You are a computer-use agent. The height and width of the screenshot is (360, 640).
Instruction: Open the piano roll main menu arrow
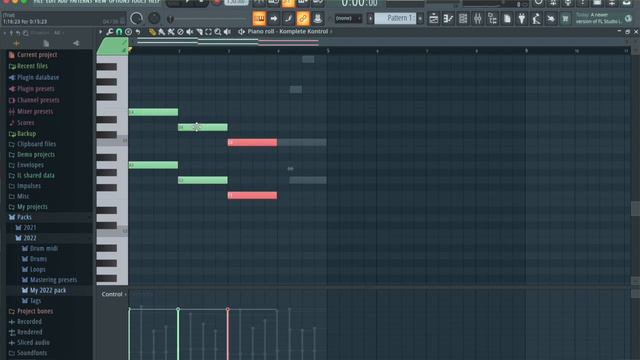point(100,32)
